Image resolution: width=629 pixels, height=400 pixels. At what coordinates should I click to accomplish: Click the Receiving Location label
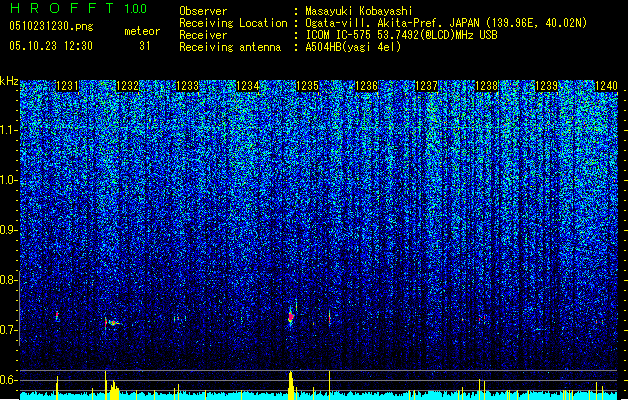pos(233,23)
